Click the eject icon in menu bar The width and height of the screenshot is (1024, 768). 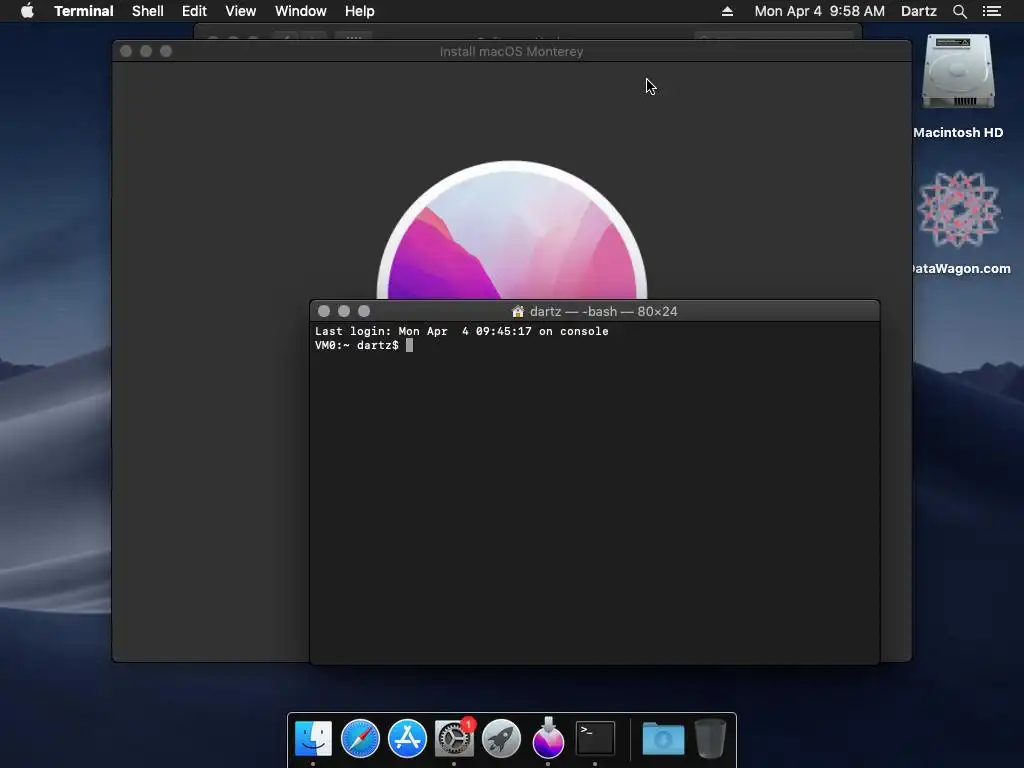[x=727, y=11]
